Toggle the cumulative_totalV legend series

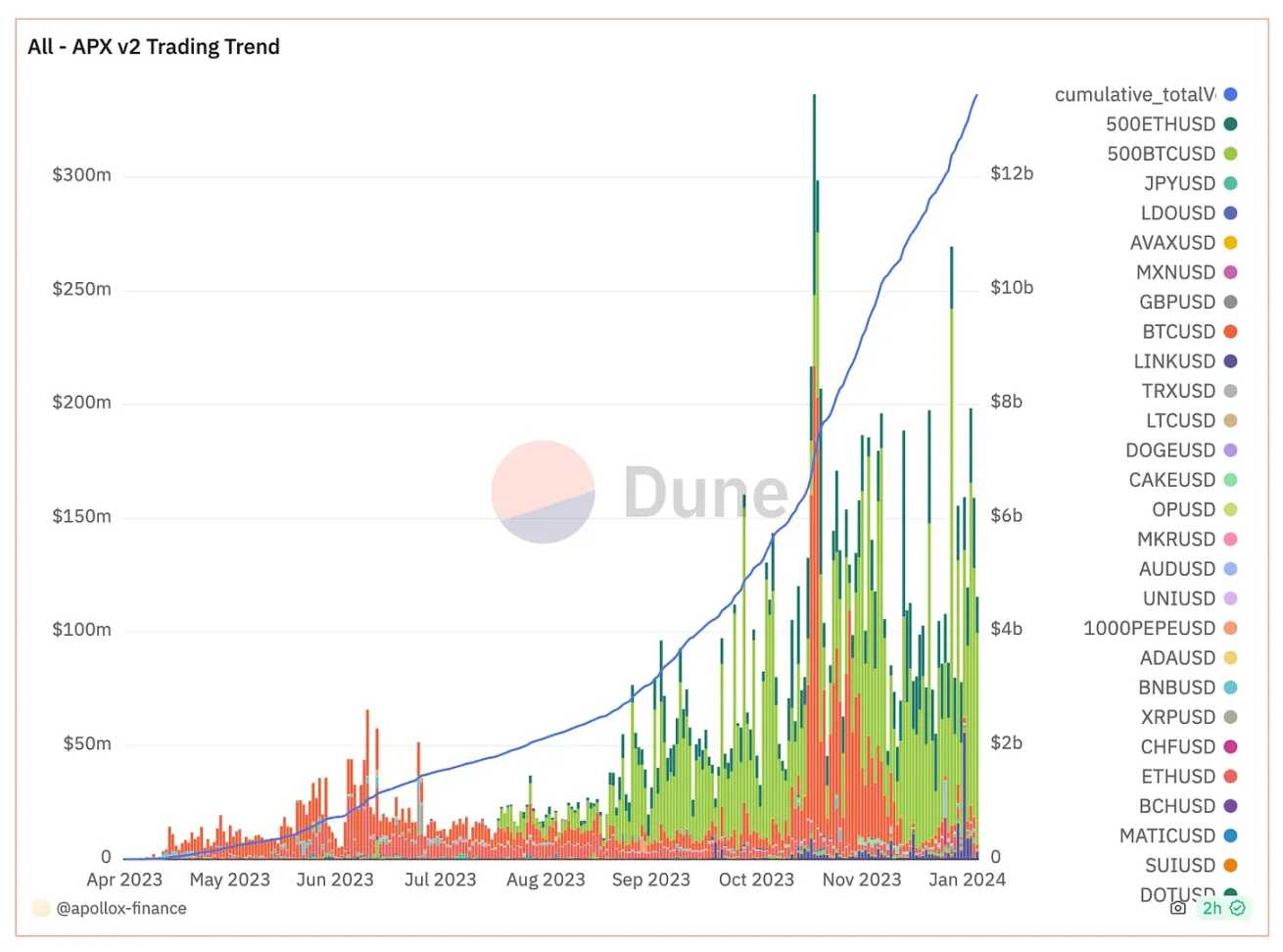tap(1146, 95)
